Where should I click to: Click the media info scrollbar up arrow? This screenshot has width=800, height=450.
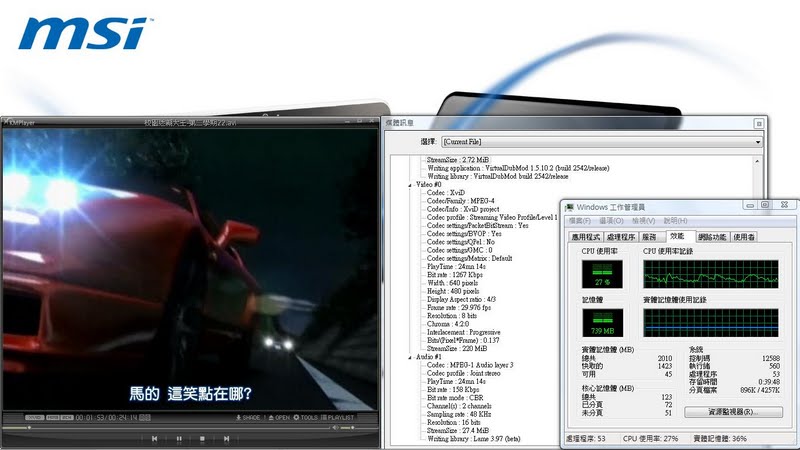click(757, 161)
